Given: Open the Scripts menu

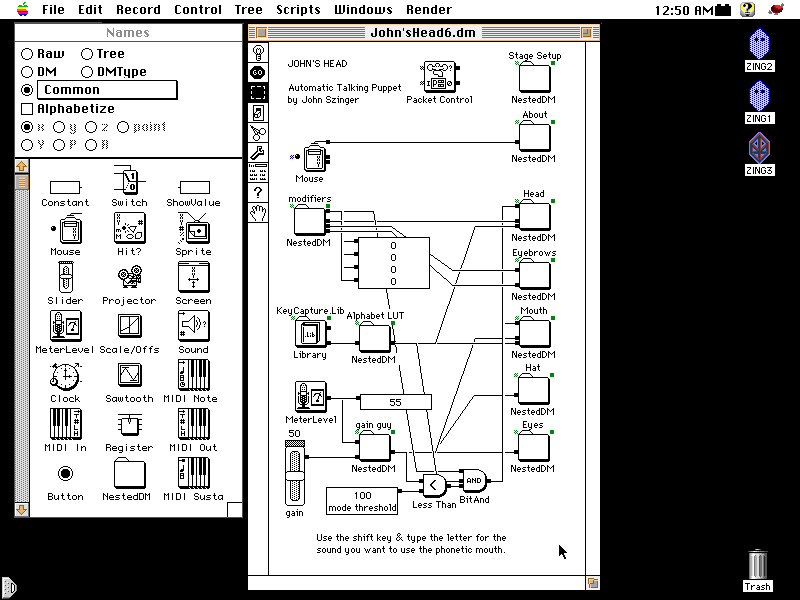Looking at the screenshot, I should pos(298,10).
